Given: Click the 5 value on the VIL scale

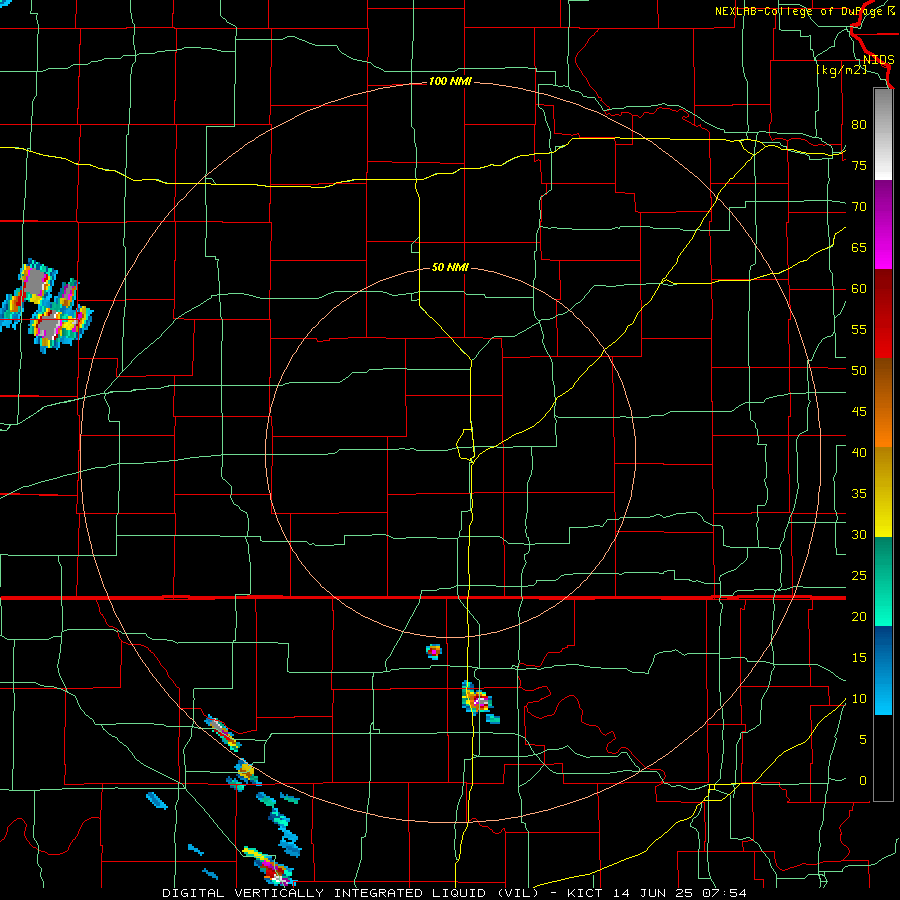Looking at the screenshot, I should pyautogui.click(x=863, y=740).
